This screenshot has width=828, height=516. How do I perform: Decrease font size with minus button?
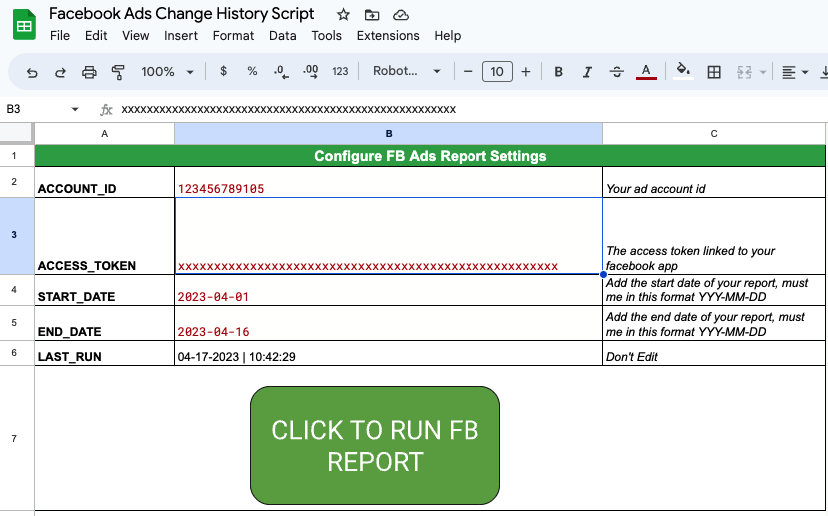(468, 71)
